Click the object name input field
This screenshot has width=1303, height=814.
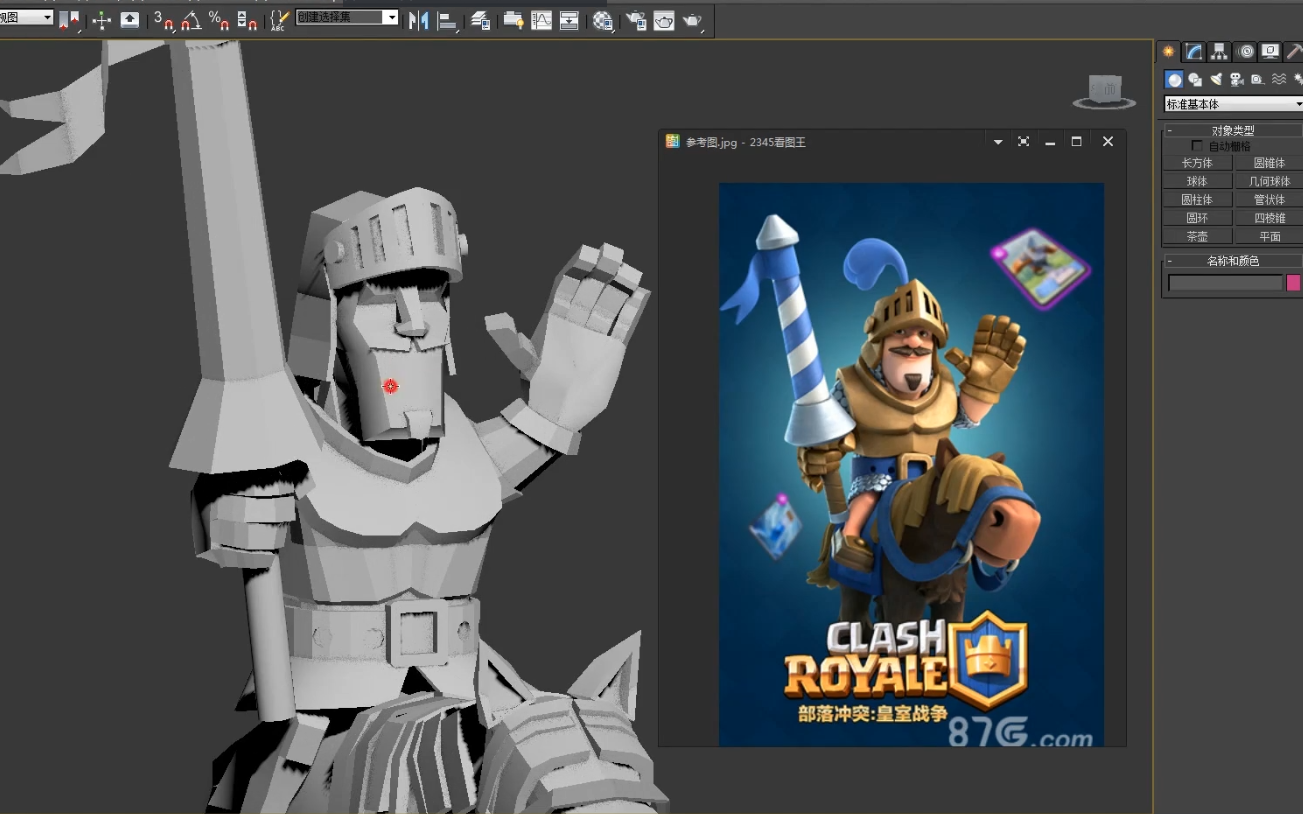pyautogui.click(x=1225, y=283)
